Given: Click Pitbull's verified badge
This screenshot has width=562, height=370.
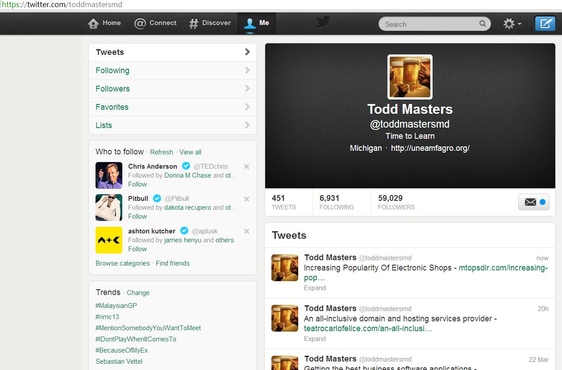Looking at the screenshot, I should (x=157, y=198).
